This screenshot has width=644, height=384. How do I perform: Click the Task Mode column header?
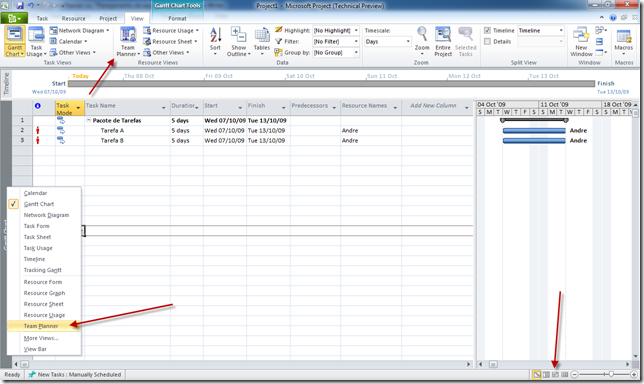coord(69,108)
